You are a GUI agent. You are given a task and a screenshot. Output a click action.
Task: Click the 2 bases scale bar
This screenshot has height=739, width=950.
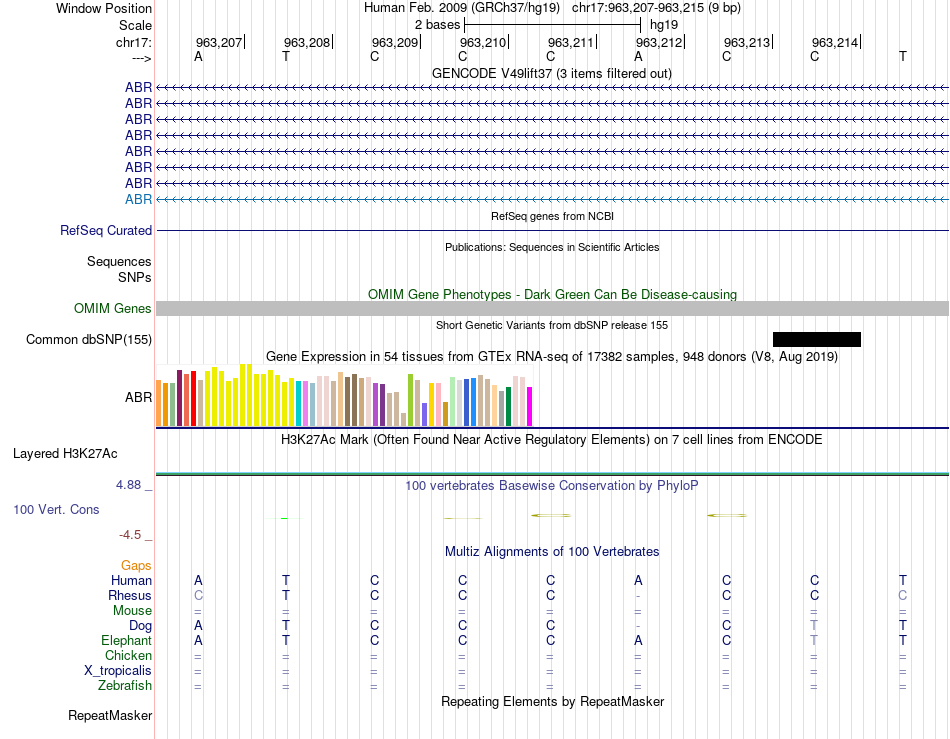[552, 25]
